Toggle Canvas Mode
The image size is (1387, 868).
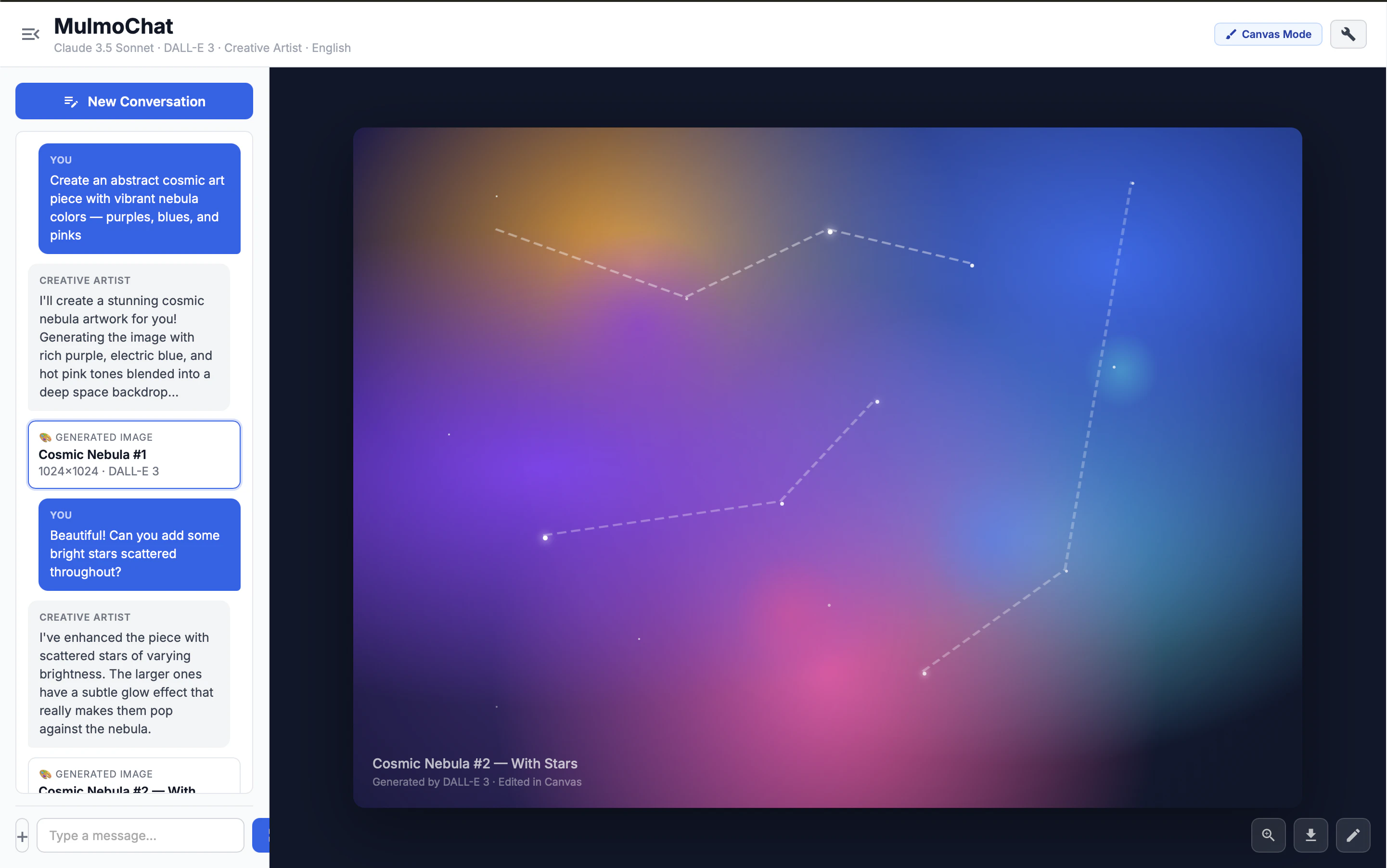pyautogui.click(x=1268, y=35)
